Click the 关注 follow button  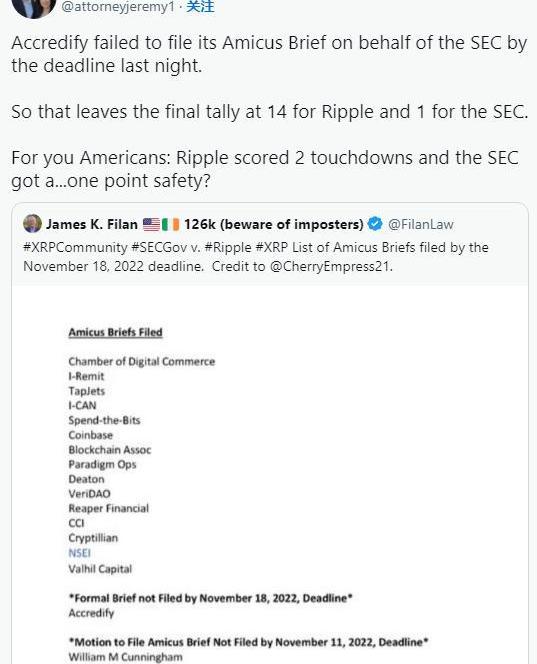click(x=200, y=6)
